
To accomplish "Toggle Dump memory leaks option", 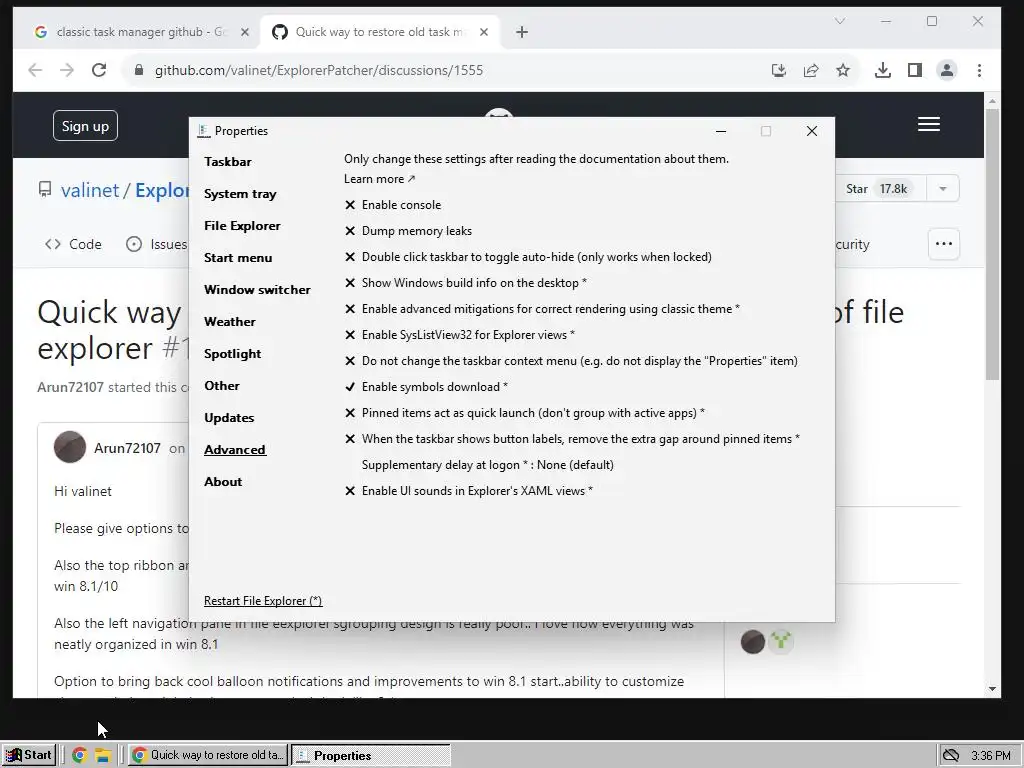I will click(408, 231).
